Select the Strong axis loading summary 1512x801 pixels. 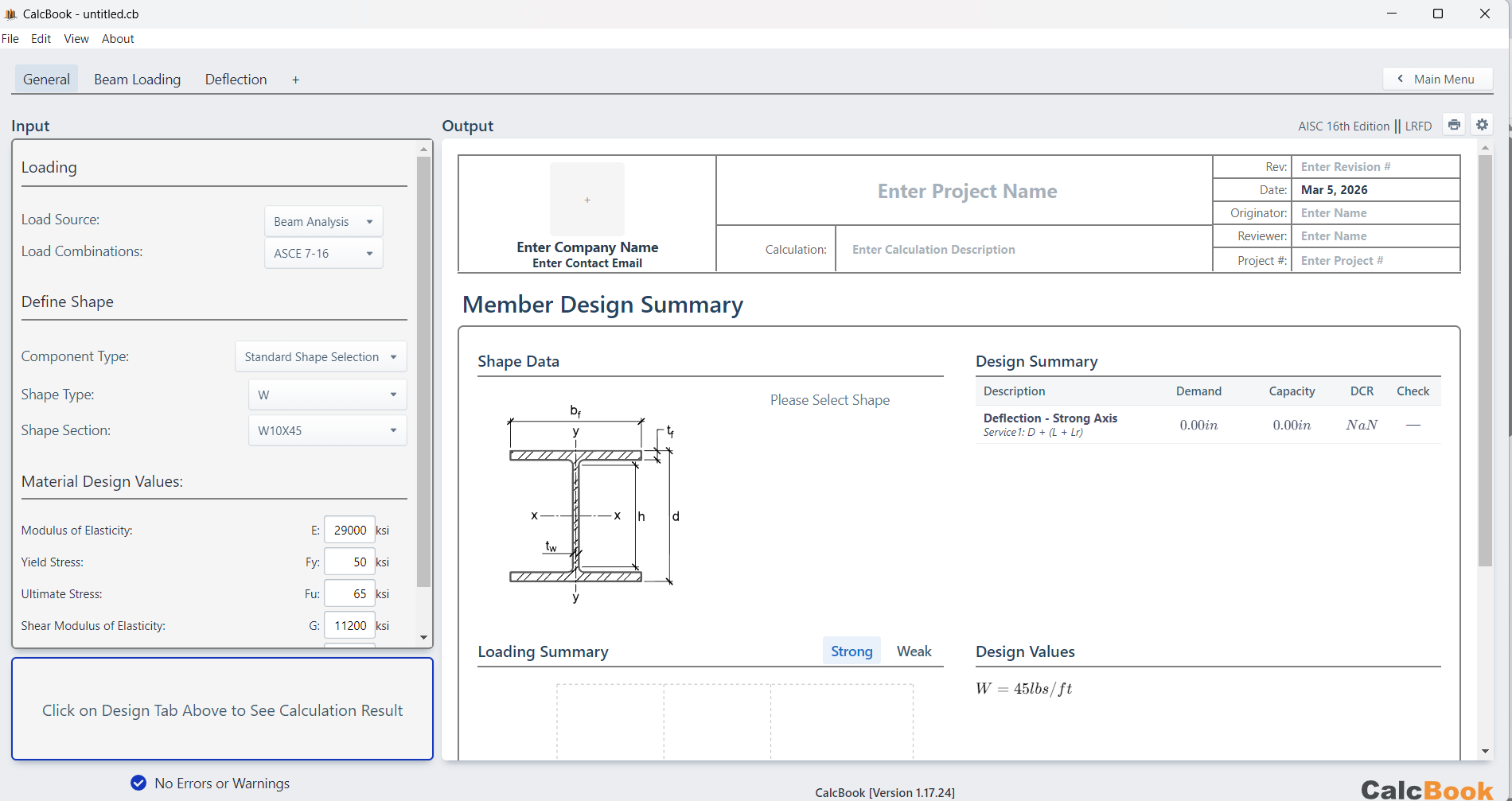click(x=851, y=651)
